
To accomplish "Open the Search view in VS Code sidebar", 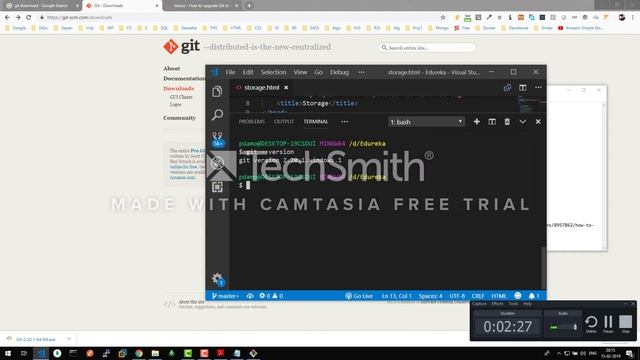I will click(217, 115).
